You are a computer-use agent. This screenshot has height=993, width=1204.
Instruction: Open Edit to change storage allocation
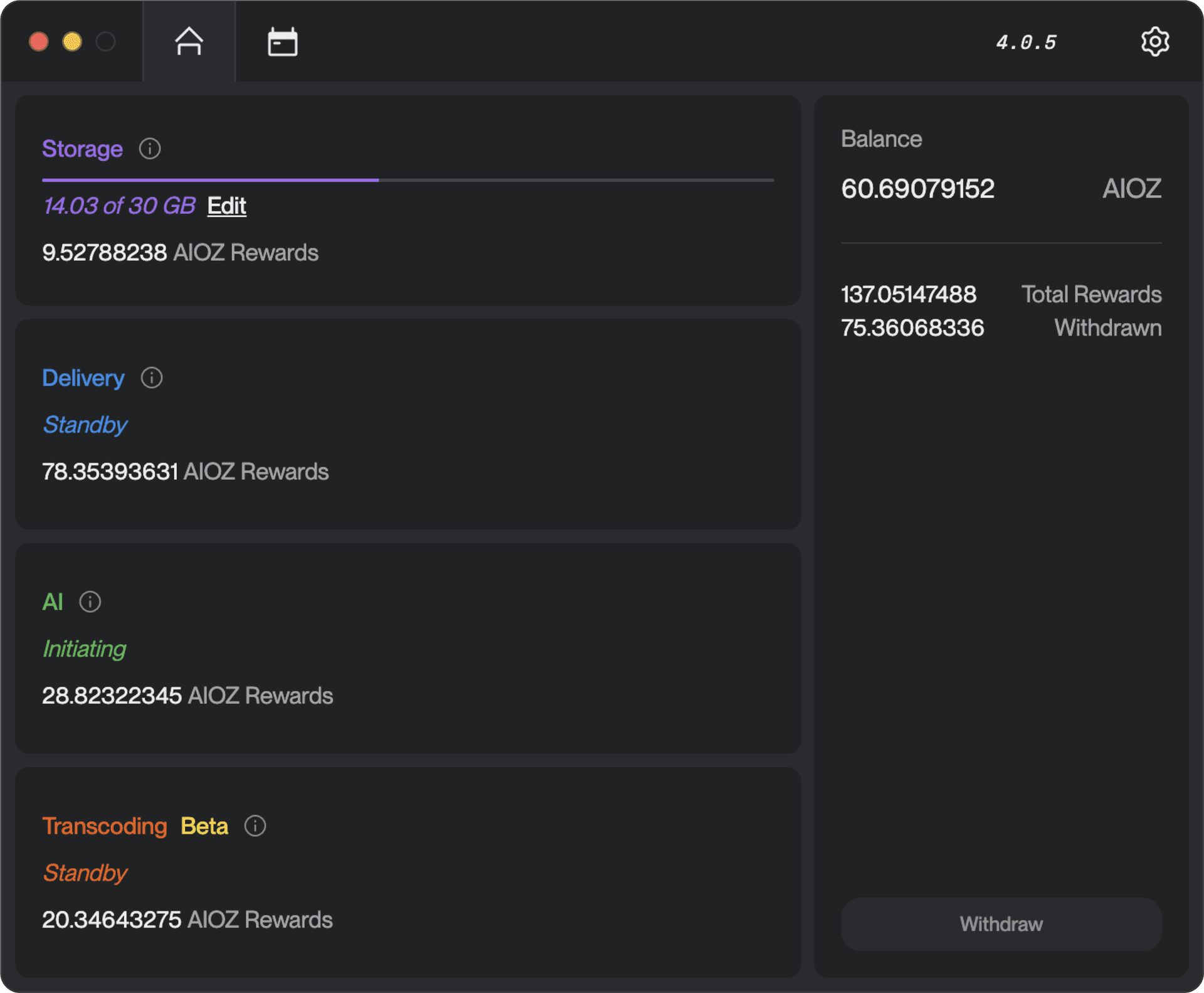point(226,206)
